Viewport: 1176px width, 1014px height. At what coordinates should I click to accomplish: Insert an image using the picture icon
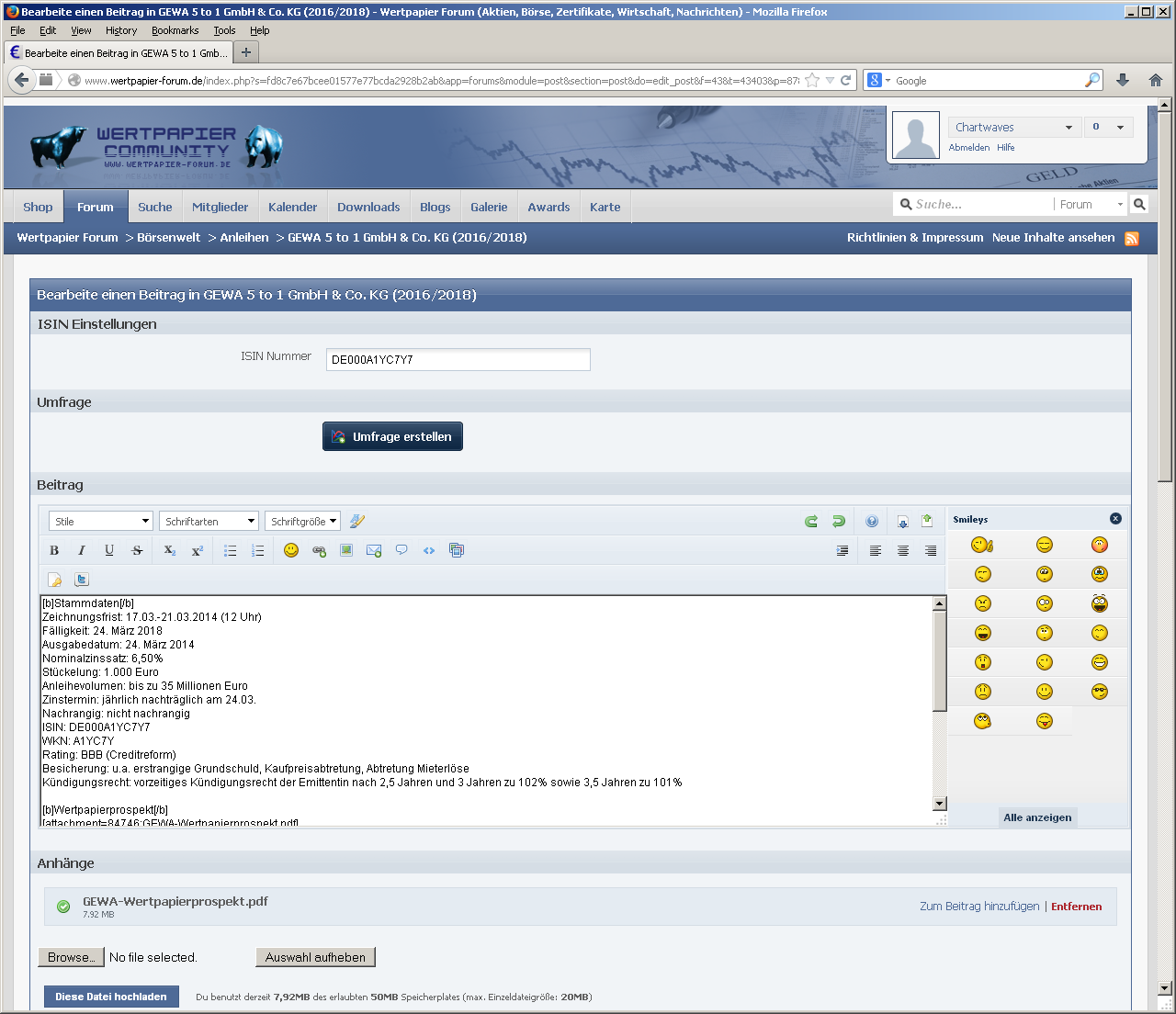tap(346, 550)
